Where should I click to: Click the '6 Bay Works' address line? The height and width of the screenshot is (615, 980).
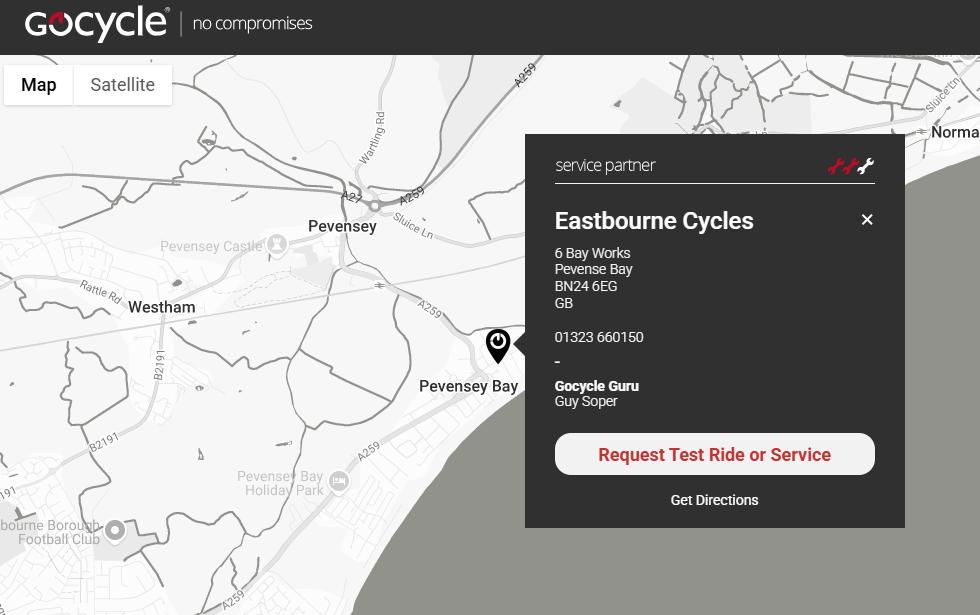[x=592, y=253]
